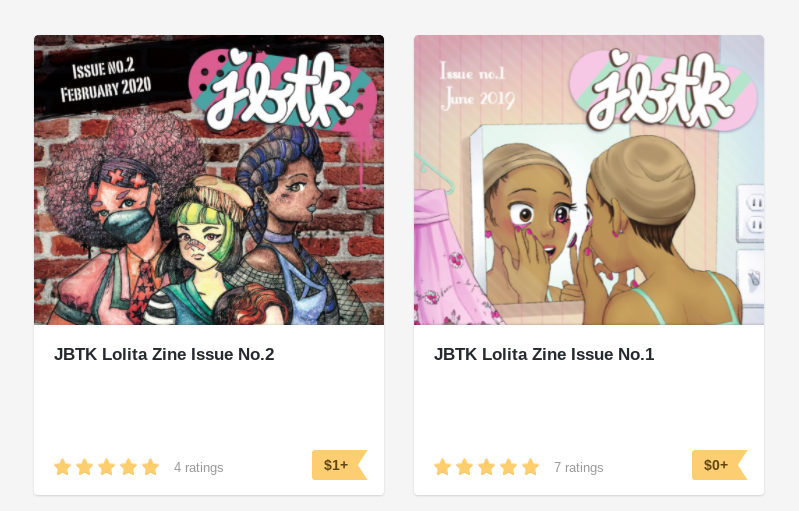Click the fifth star on Issue No.1

coord(530,467)
